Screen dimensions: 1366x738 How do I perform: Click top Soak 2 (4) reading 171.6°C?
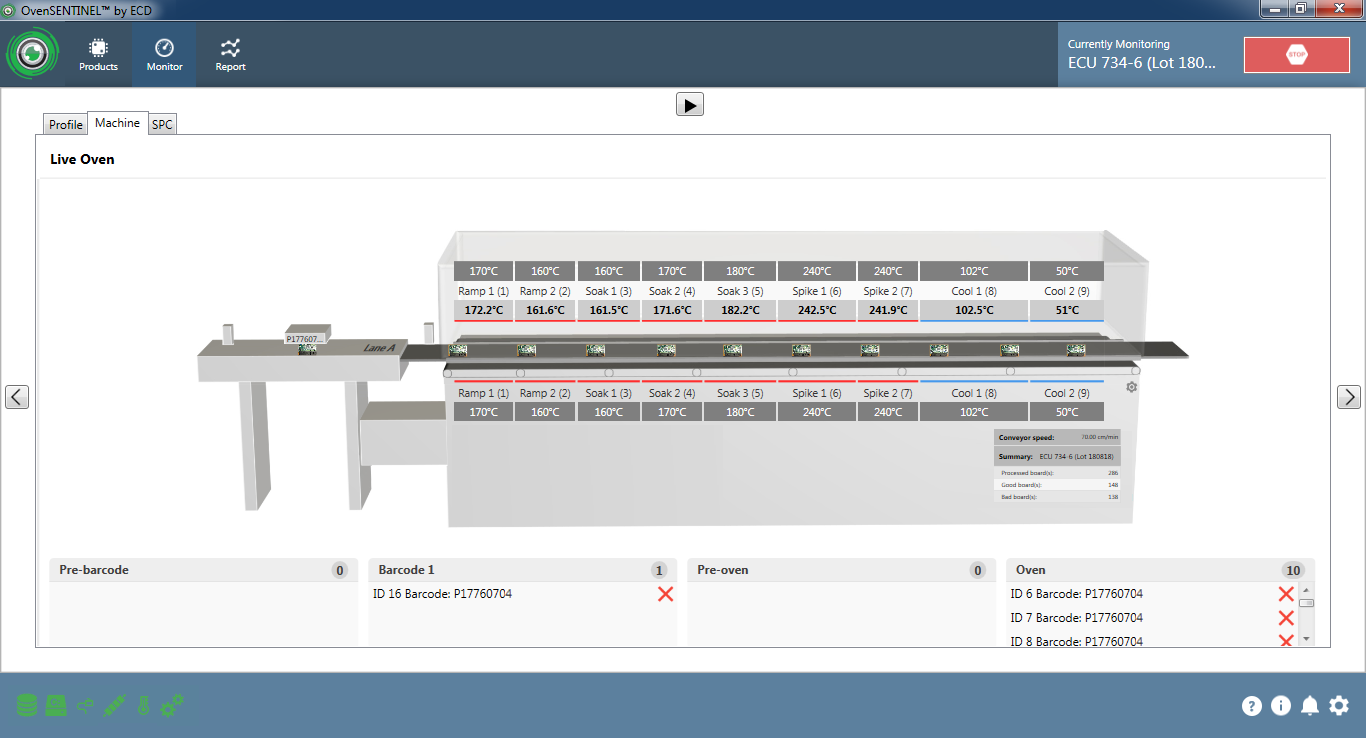click(x=672, y=310)
